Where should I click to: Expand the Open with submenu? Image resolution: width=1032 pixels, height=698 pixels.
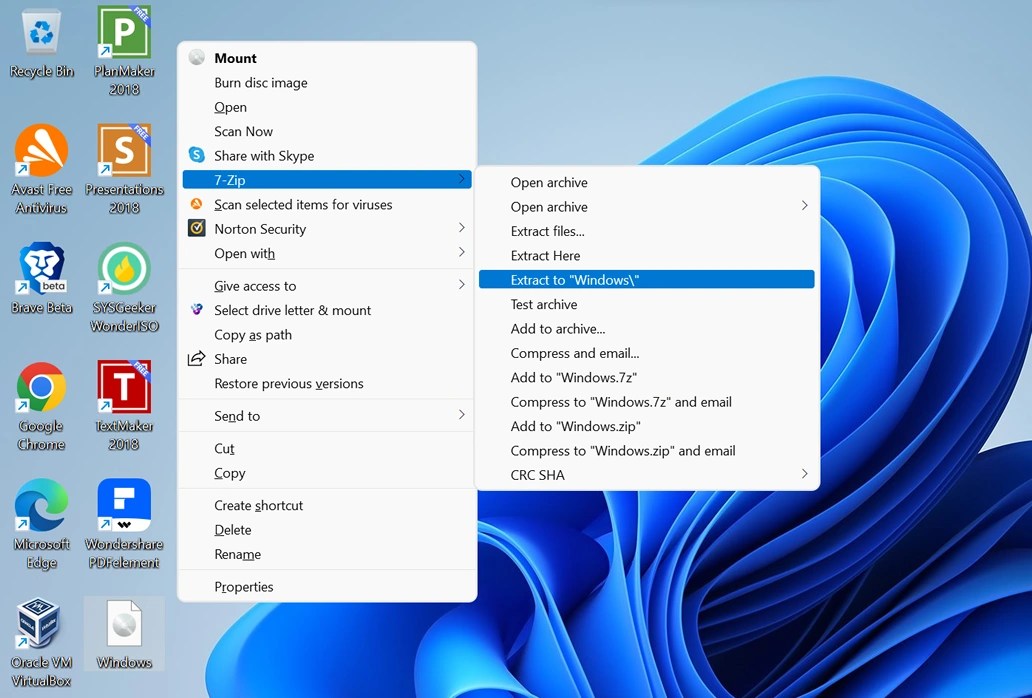[327, 253]
